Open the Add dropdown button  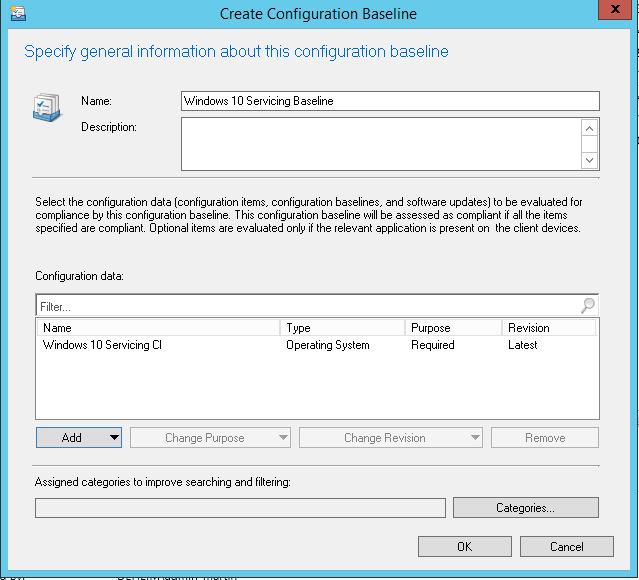(x=79, y=437)
